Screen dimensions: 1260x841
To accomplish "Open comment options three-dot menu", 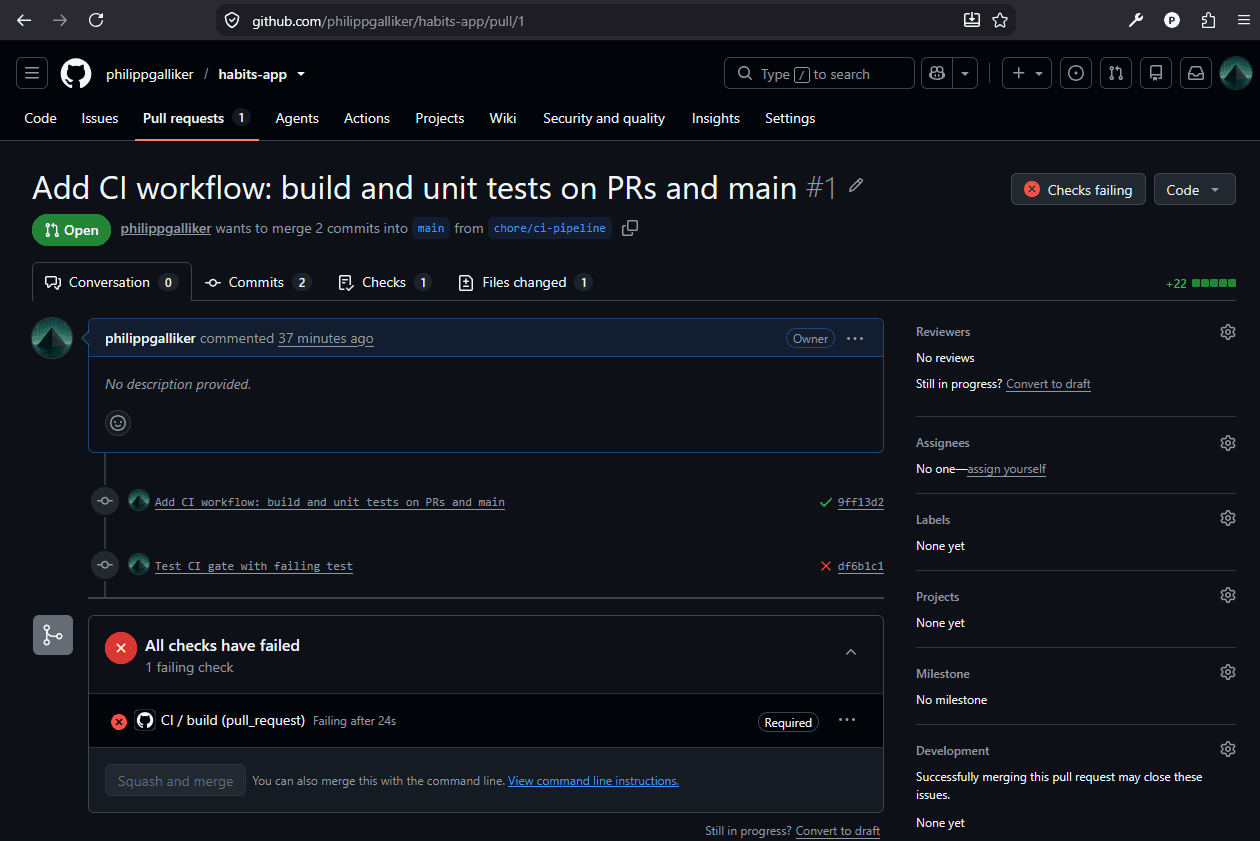I will (855, 338).
